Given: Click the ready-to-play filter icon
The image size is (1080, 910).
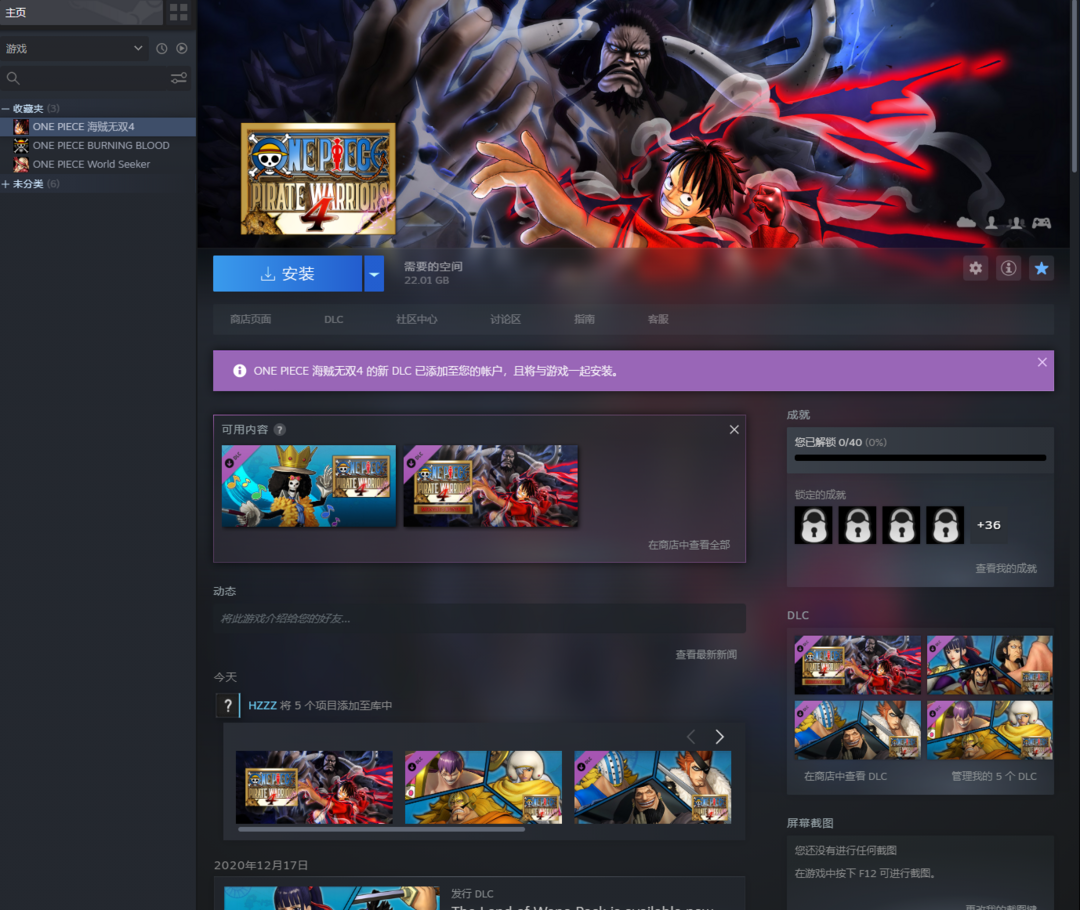Looking at the screenshot, I should coord(182,48).
